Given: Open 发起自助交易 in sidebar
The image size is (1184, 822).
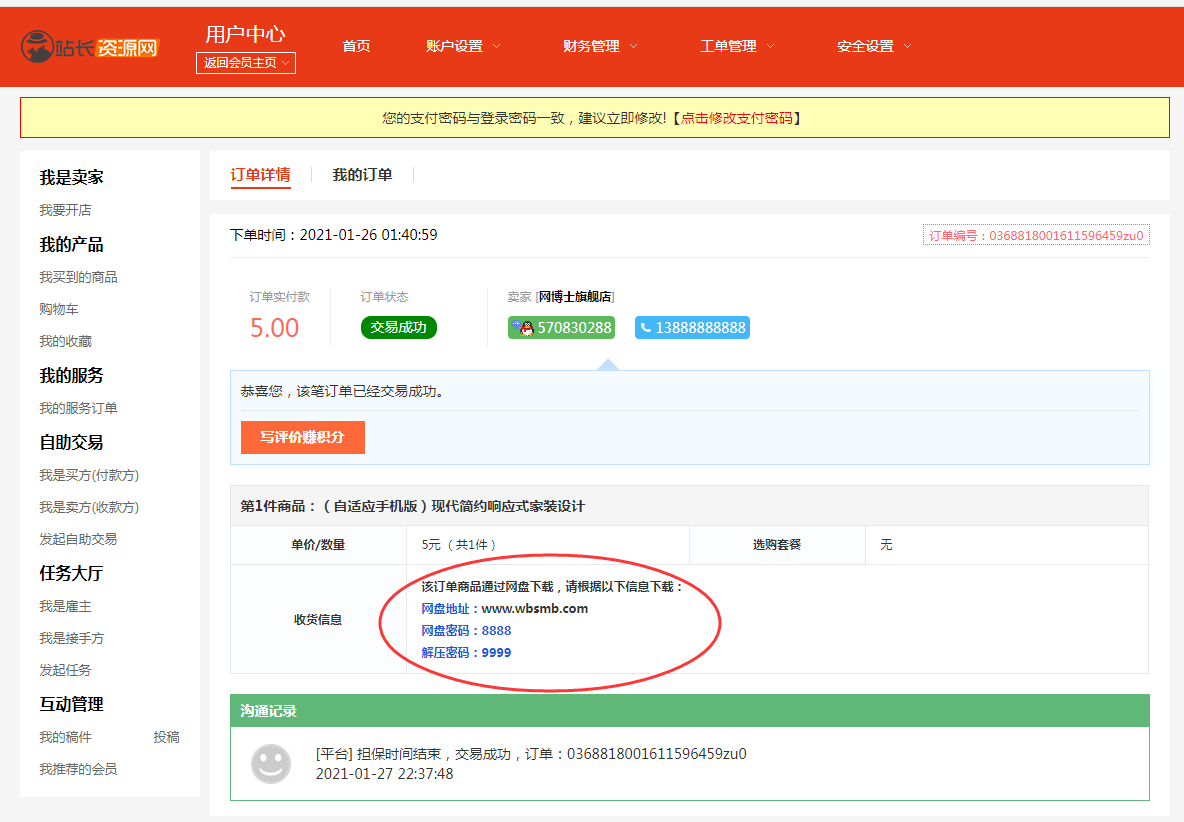Looking at the screenshot, I should pos(78,539).
